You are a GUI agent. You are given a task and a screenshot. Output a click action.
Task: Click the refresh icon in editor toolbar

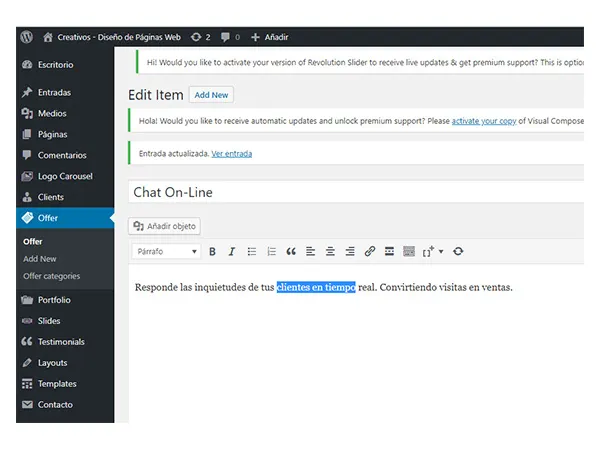tap(458, 251)
